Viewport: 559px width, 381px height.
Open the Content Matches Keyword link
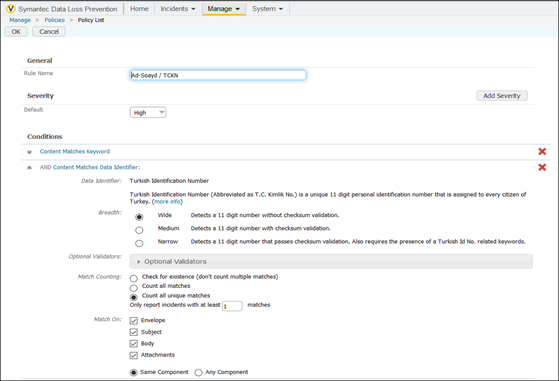[x=75, y=151]
